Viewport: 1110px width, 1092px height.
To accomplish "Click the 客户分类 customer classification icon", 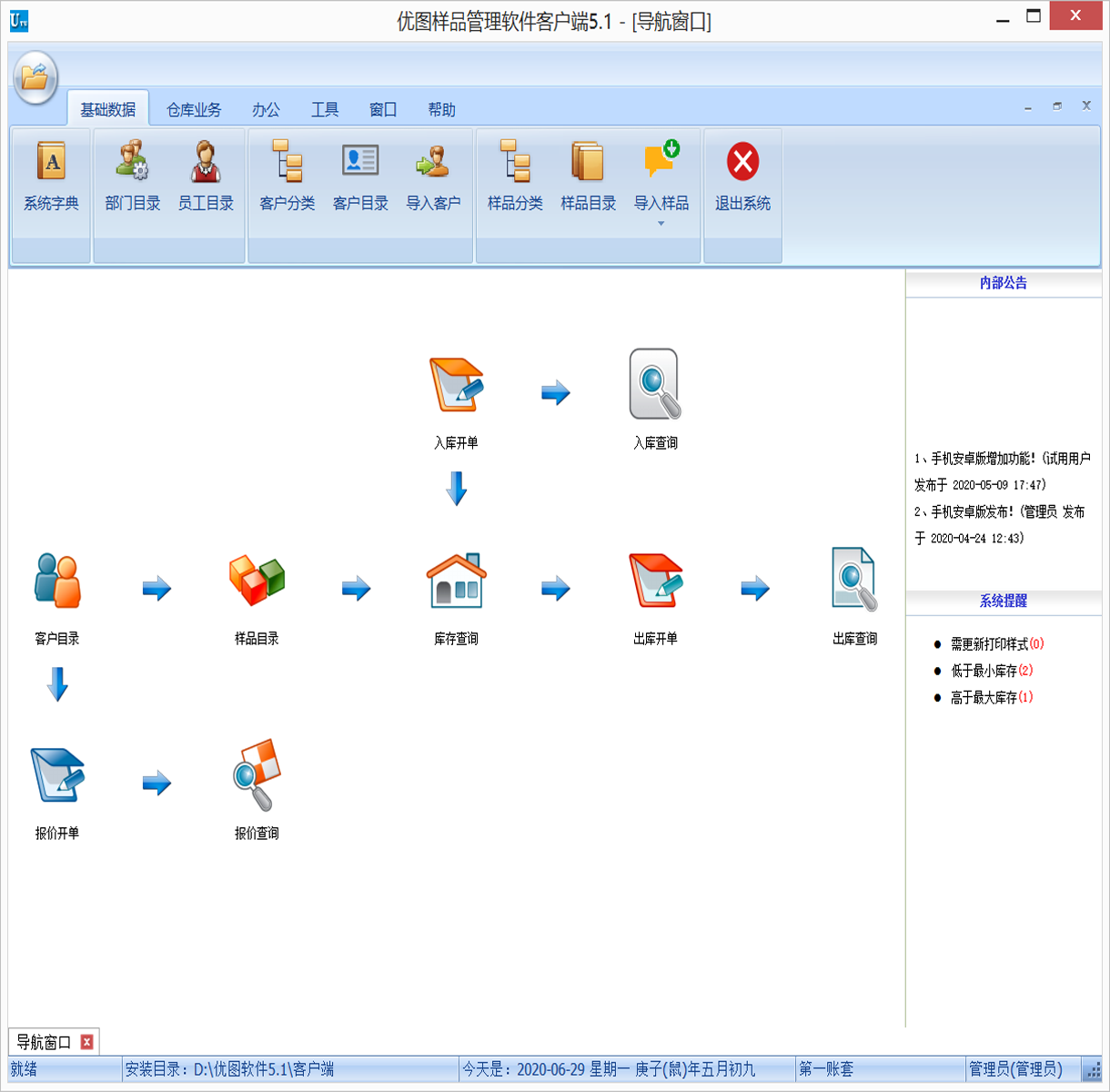I will pos(287,173).
